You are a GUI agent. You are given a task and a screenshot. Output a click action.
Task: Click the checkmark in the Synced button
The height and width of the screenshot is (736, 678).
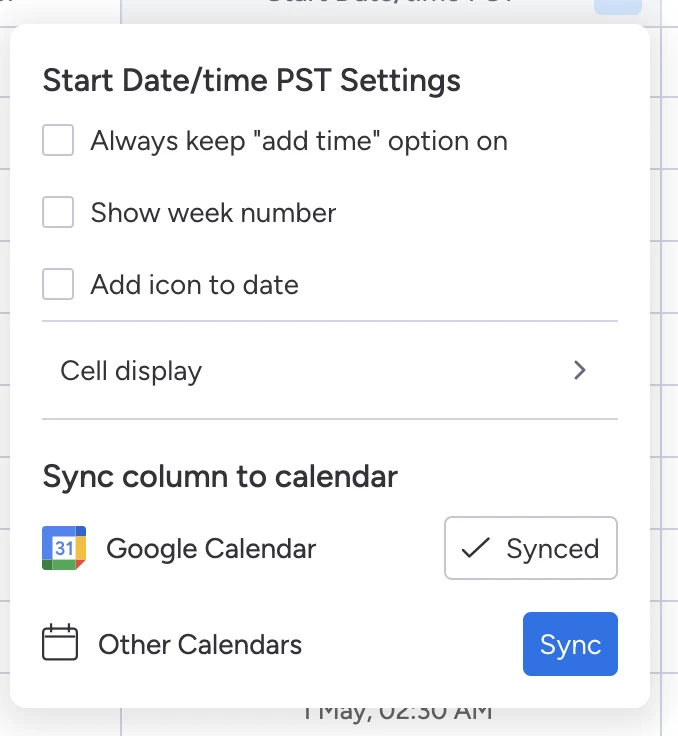pos(476,548)
